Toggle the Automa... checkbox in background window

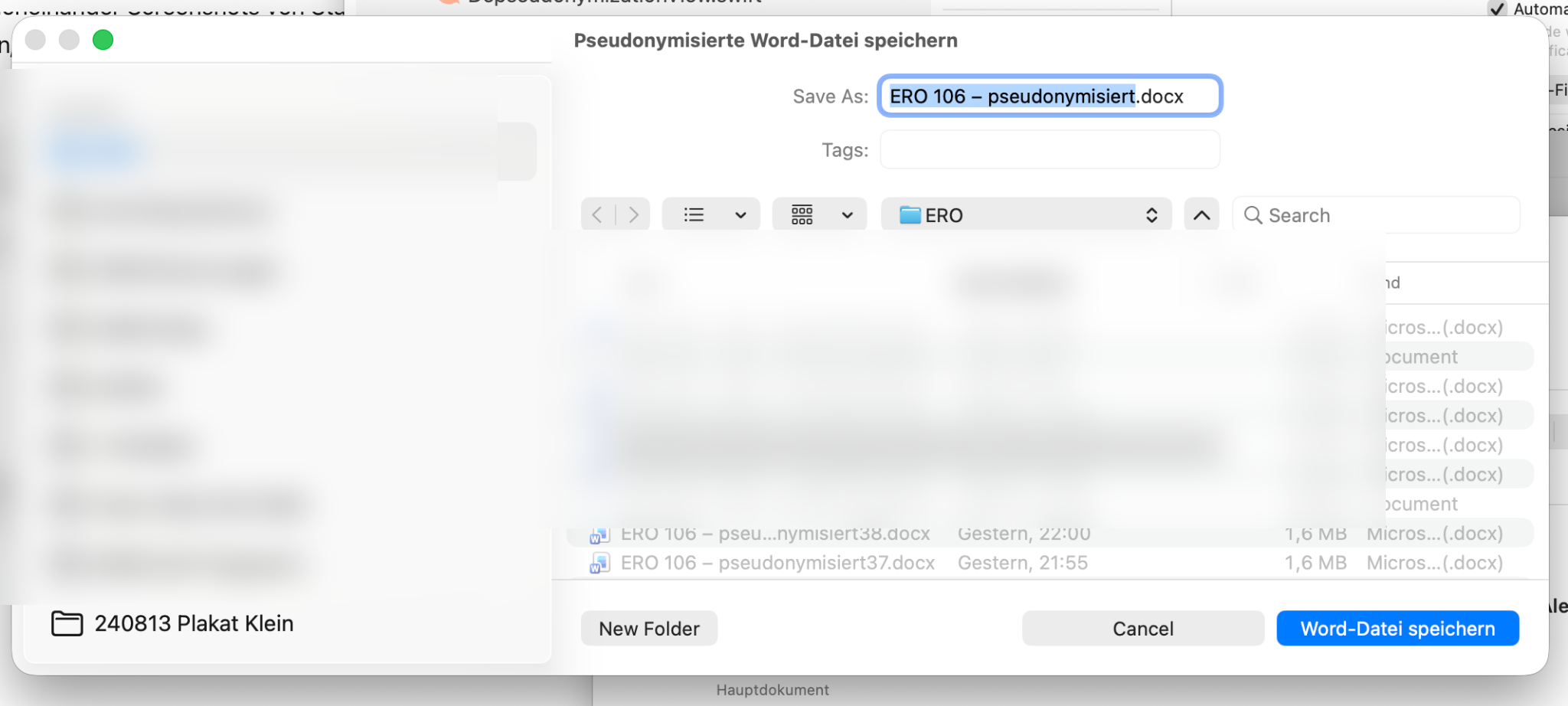pyautogui.click(x=1497, y=8)
